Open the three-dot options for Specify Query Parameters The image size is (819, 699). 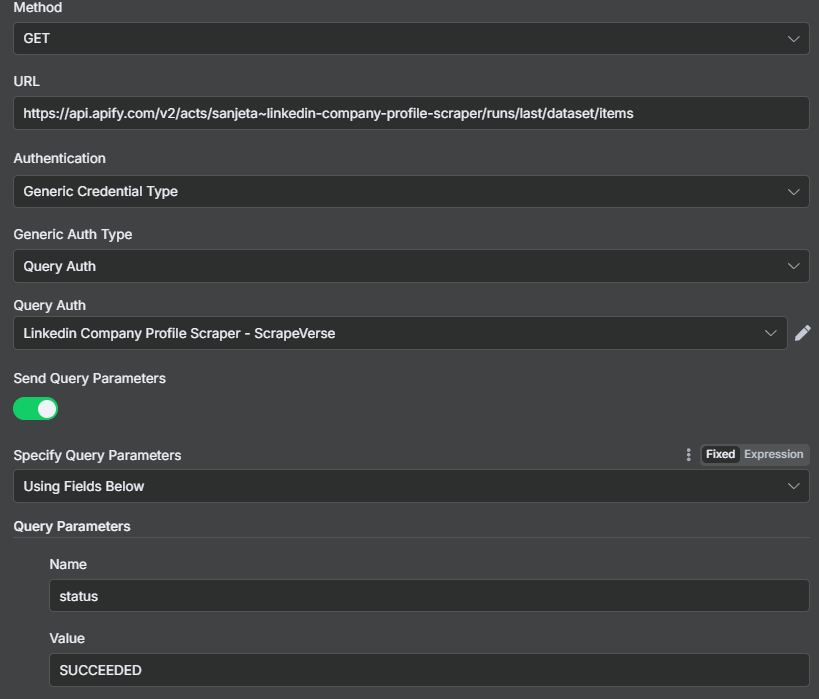point(688,455)
